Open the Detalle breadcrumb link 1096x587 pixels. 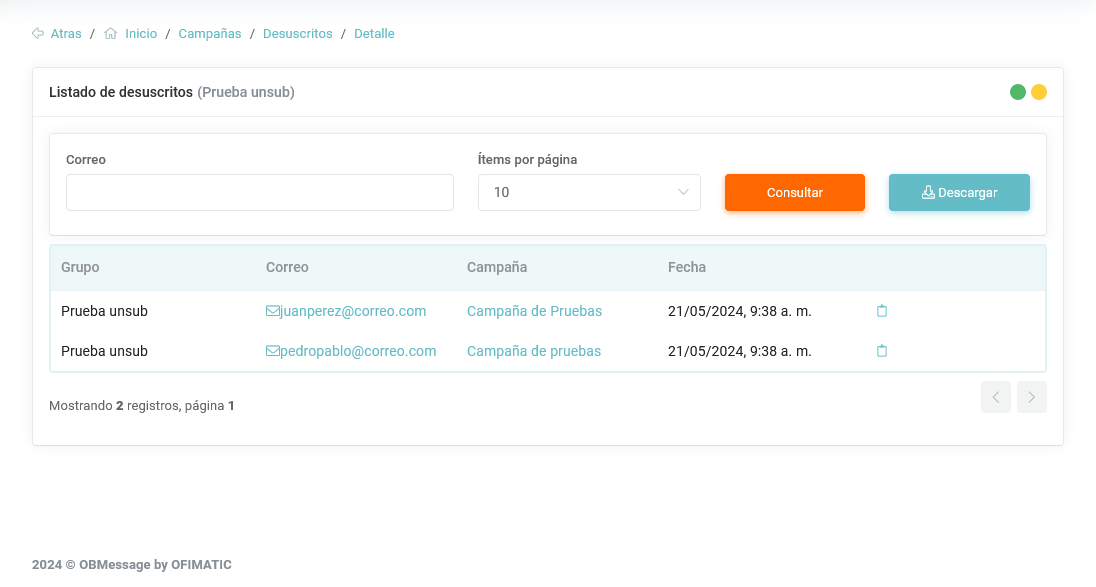coord(374,33)
